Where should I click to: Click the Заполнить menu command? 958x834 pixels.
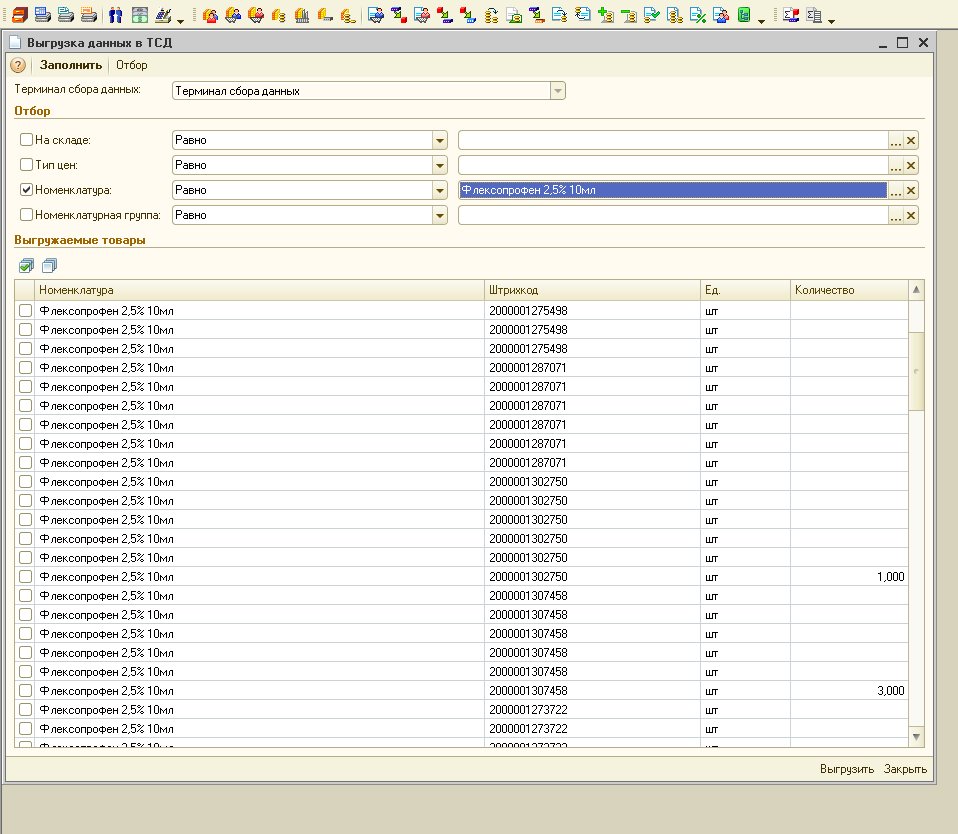71,65
